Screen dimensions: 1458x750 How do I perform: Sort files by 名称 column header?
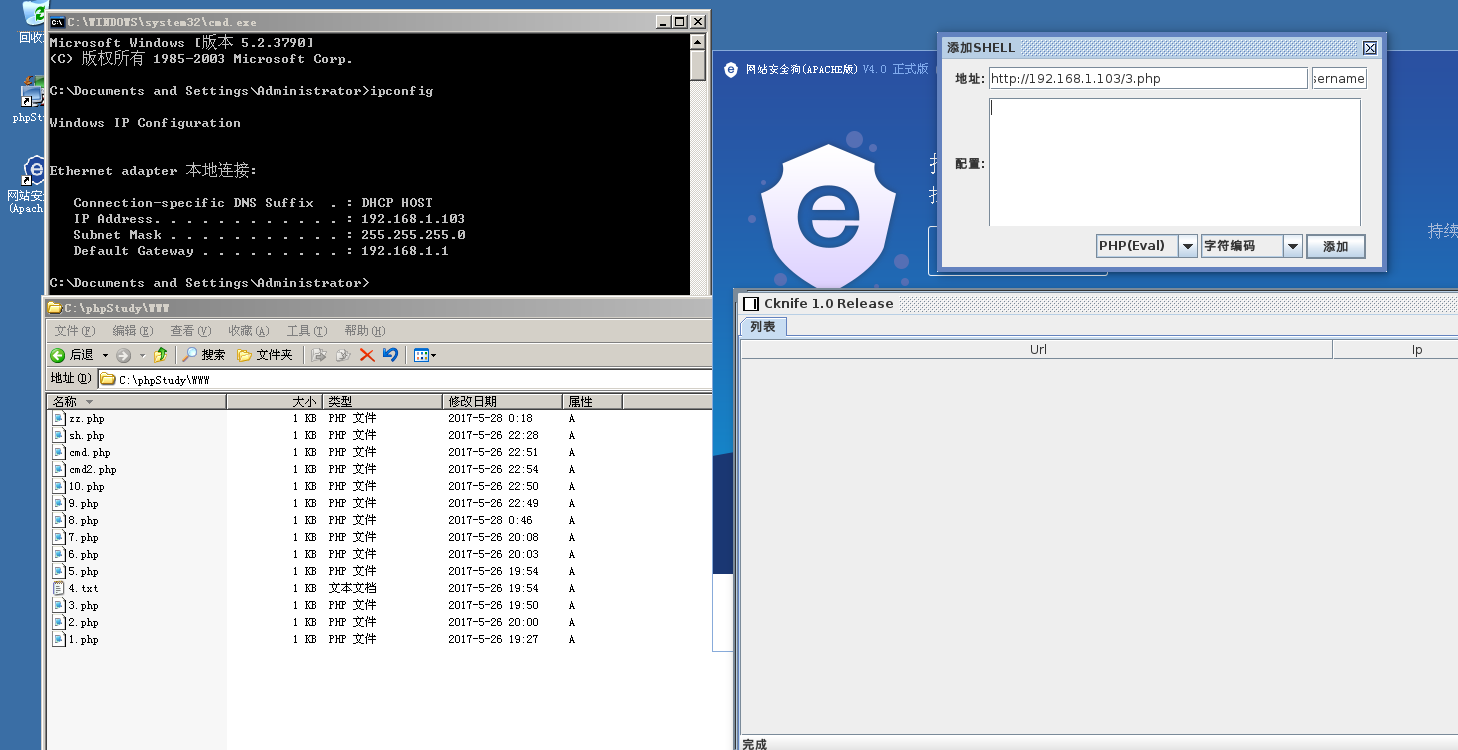point(137,402)
